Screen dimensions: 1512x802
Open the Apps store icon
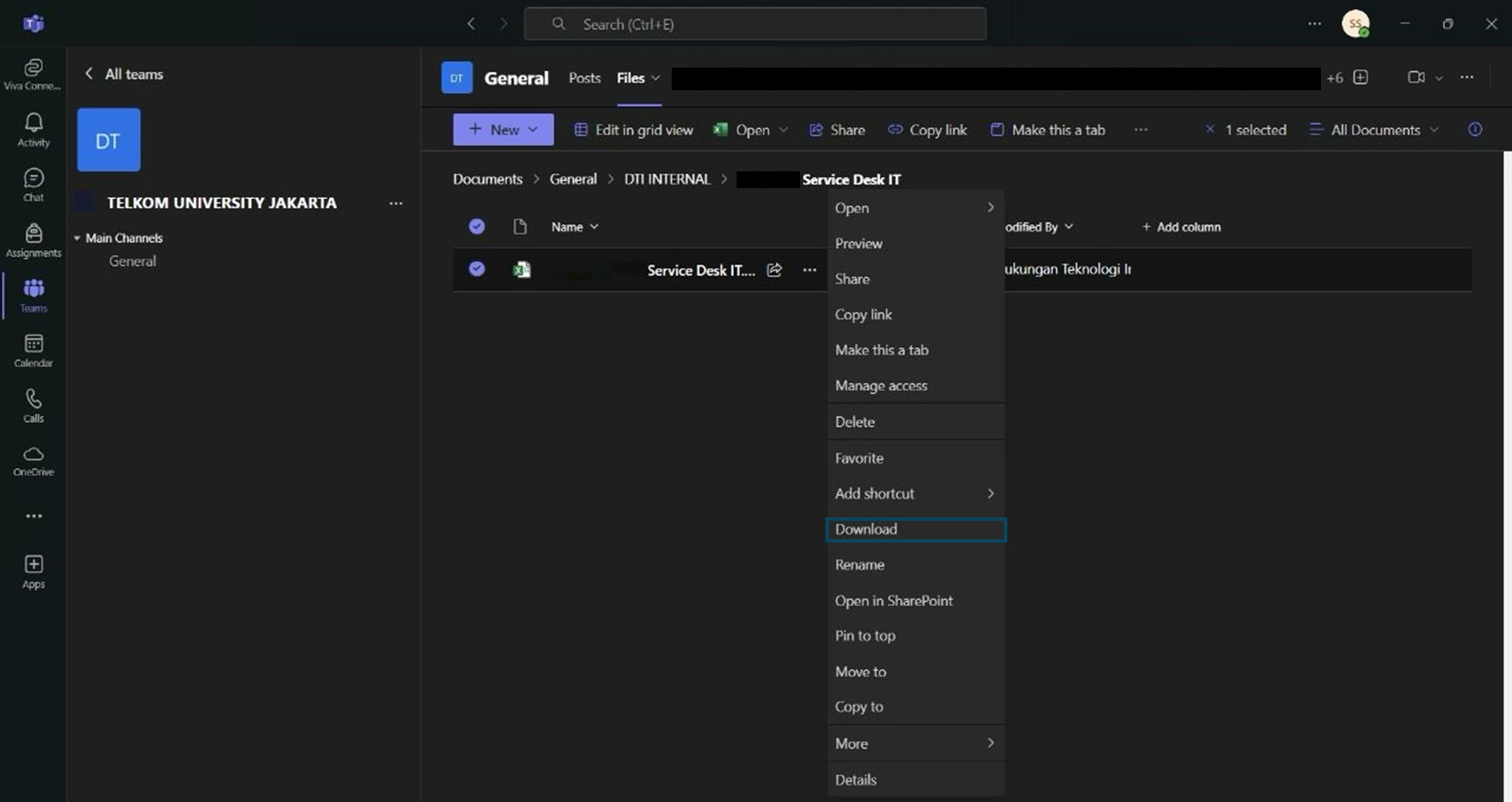pos(33,572)
